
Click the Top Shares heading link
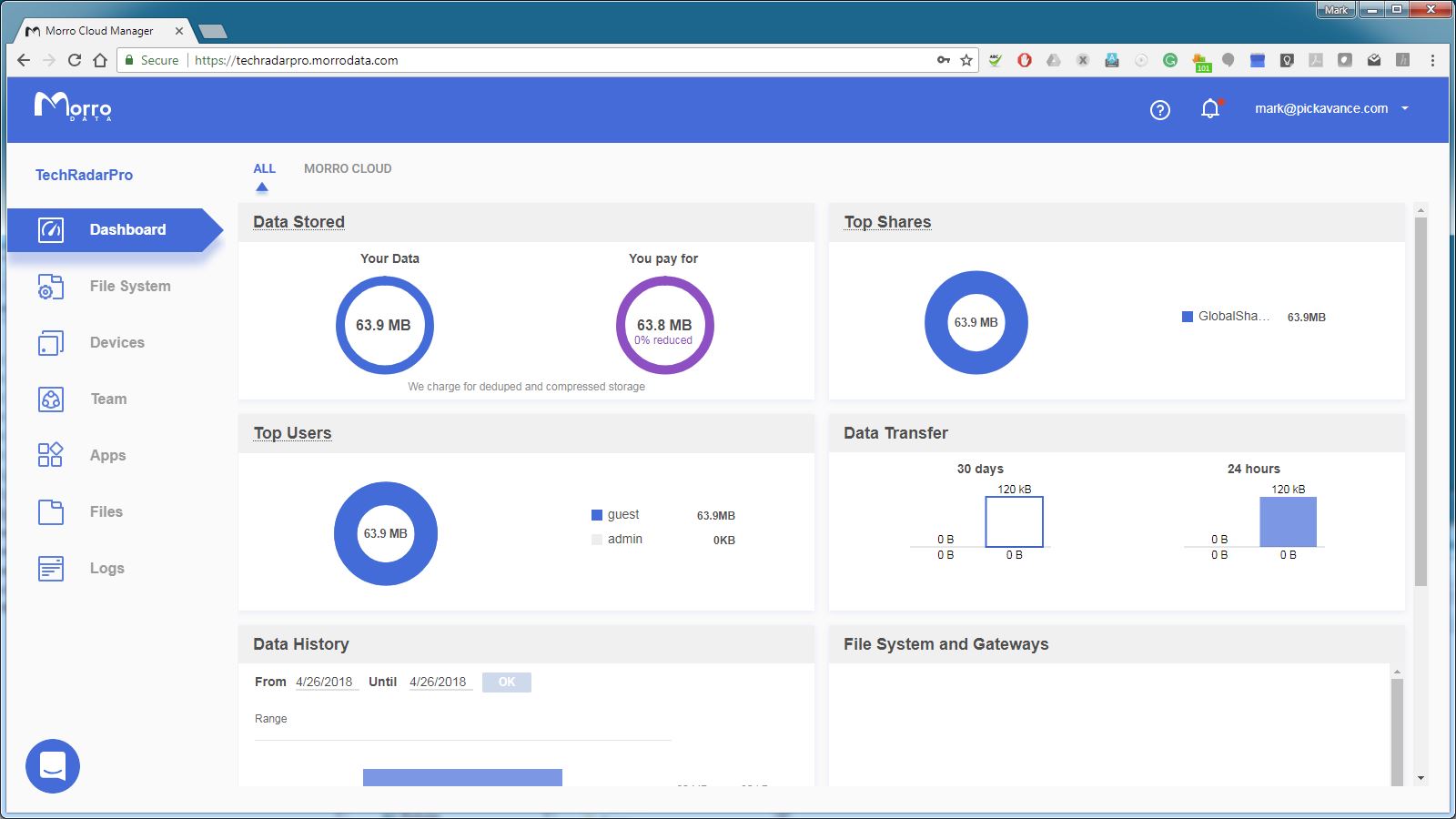(887, 222)
